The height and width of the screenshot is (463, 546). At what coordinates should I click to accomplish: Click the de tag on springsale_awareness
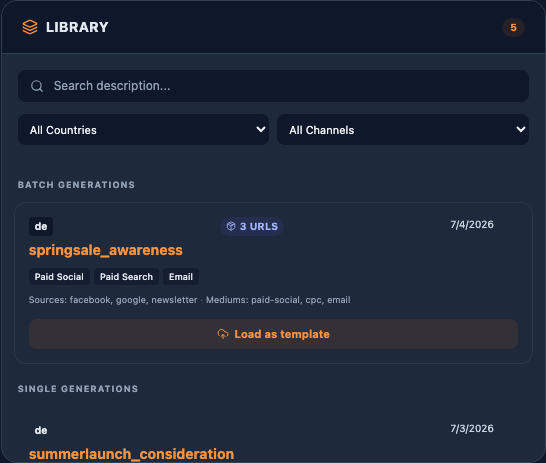41,226
